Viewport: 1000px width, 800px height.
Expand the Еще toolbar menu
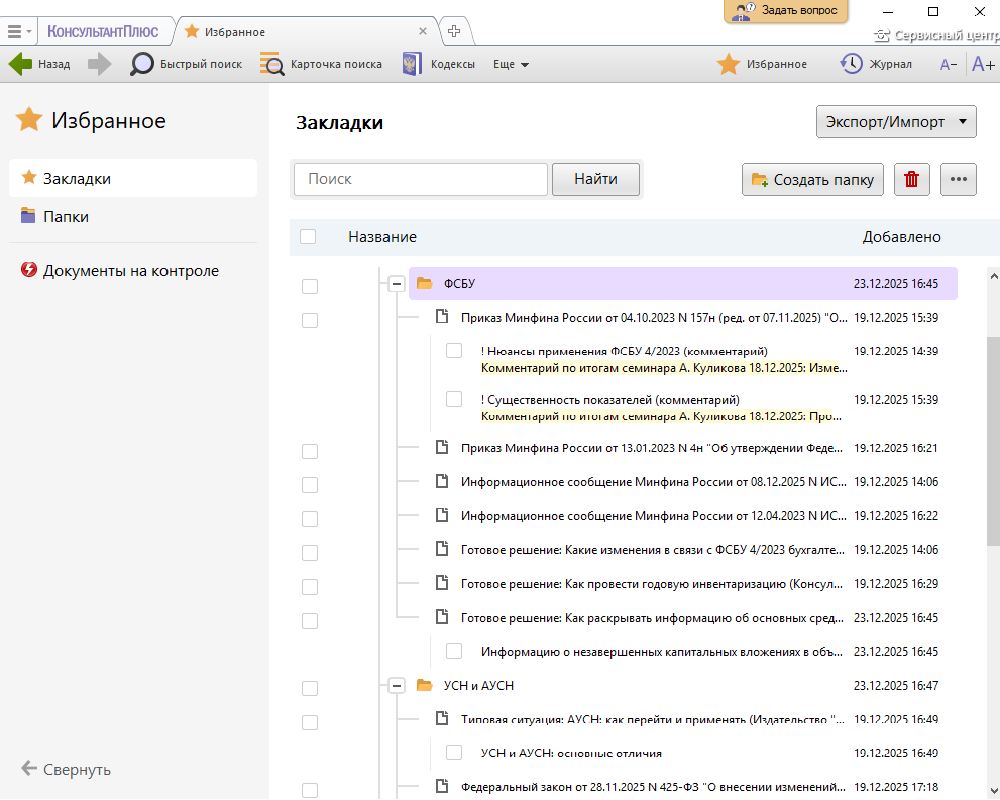[511, 64]
